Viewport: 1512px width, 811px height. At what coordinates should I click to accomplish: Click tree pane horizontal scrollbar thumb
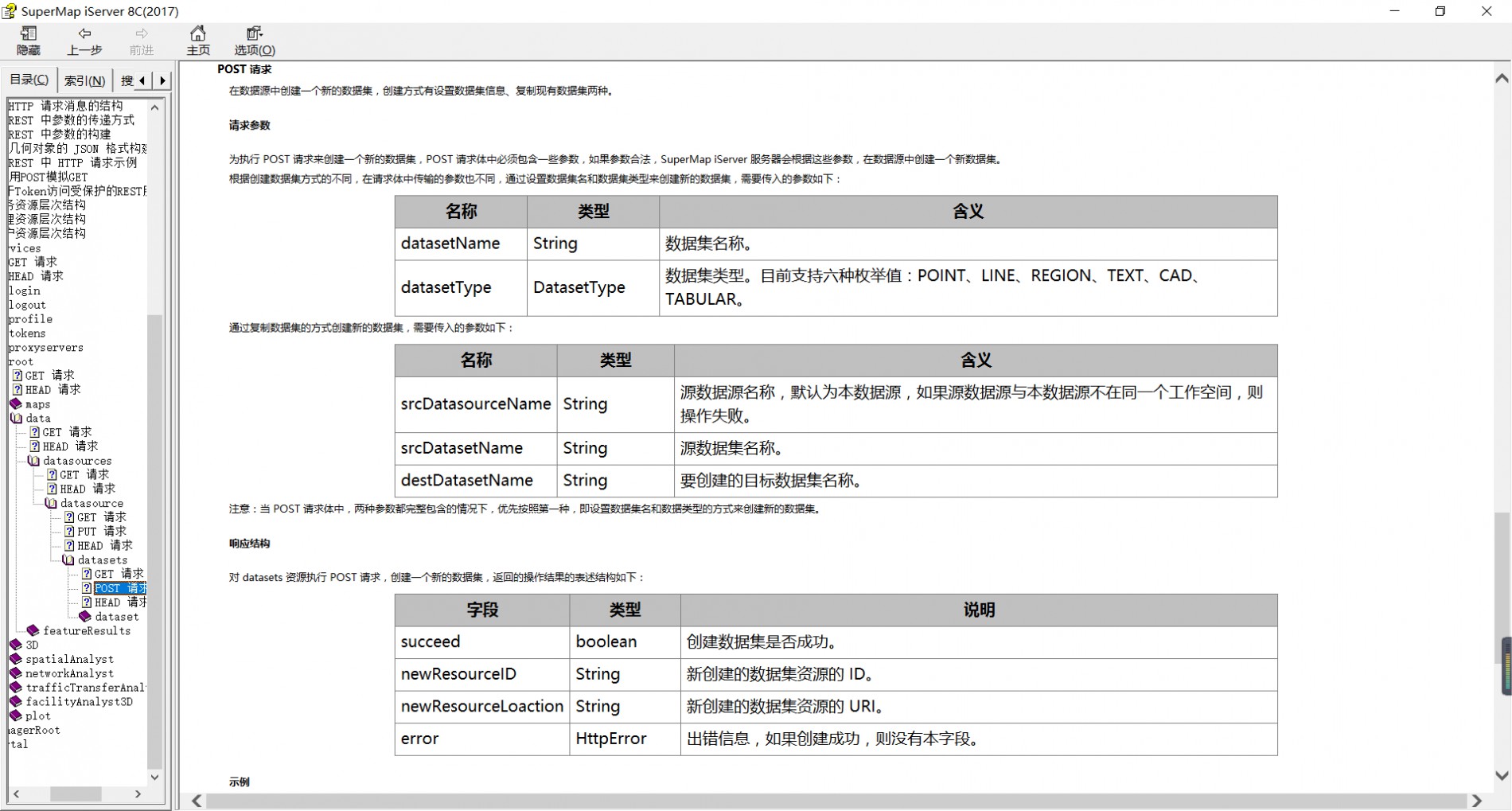pos(76,794)
